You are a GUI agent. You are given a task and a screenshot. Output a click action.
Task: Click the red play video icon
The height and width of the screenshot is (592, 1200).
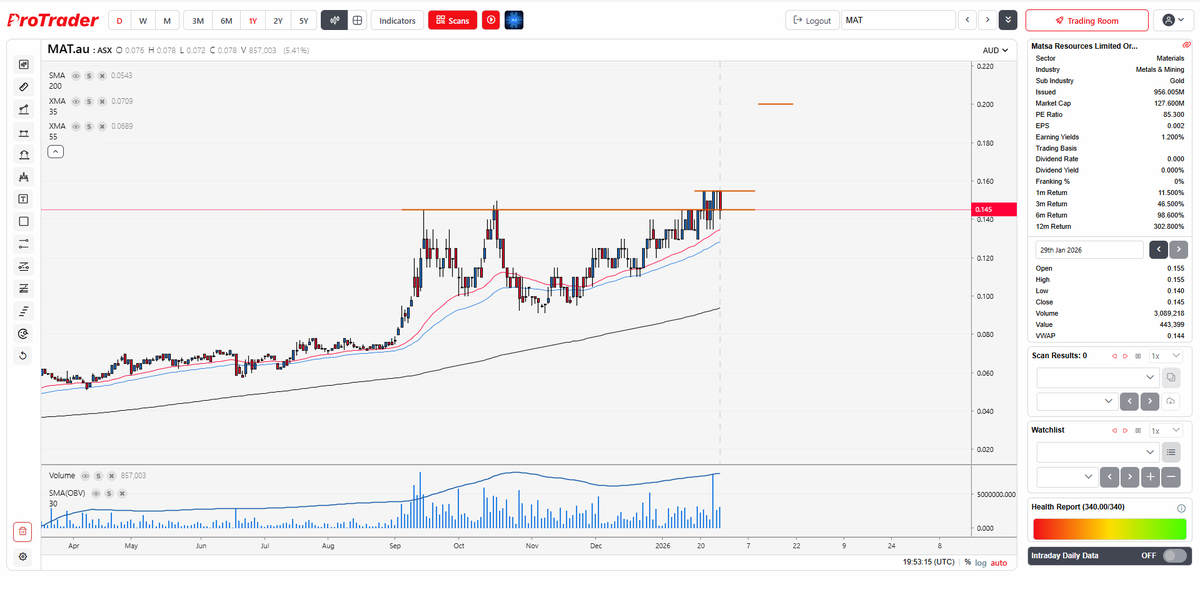(490, 20)
